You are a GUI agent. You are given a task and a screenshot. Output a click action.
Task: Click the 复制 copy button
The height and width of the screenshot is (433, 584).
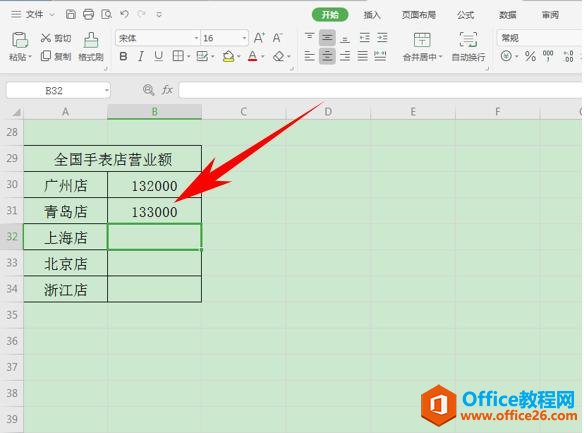[x=56, y=57]
